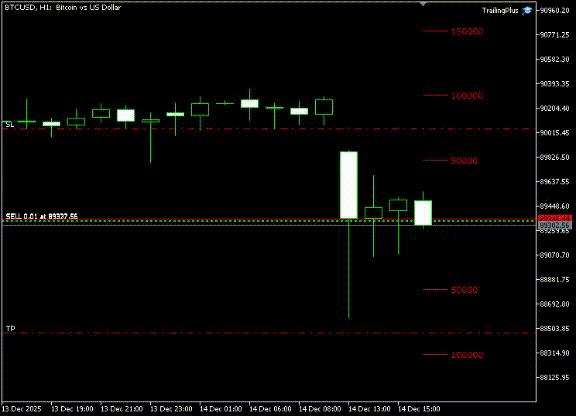Click the tall white candle body after the price gap
The width and height of the screenshot is (576, 416).
click(x=349, y=185)
